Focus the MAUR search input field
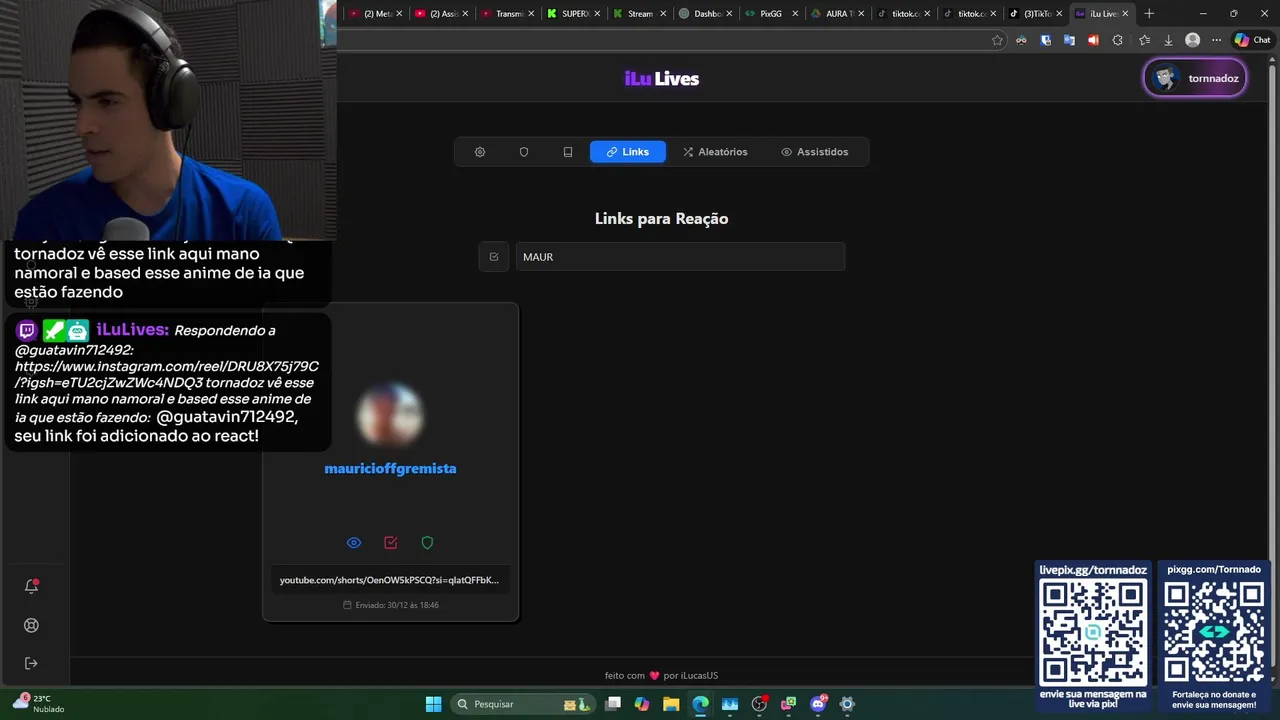This screenshot has height=720, width=1280. click(x=680, y=257)
